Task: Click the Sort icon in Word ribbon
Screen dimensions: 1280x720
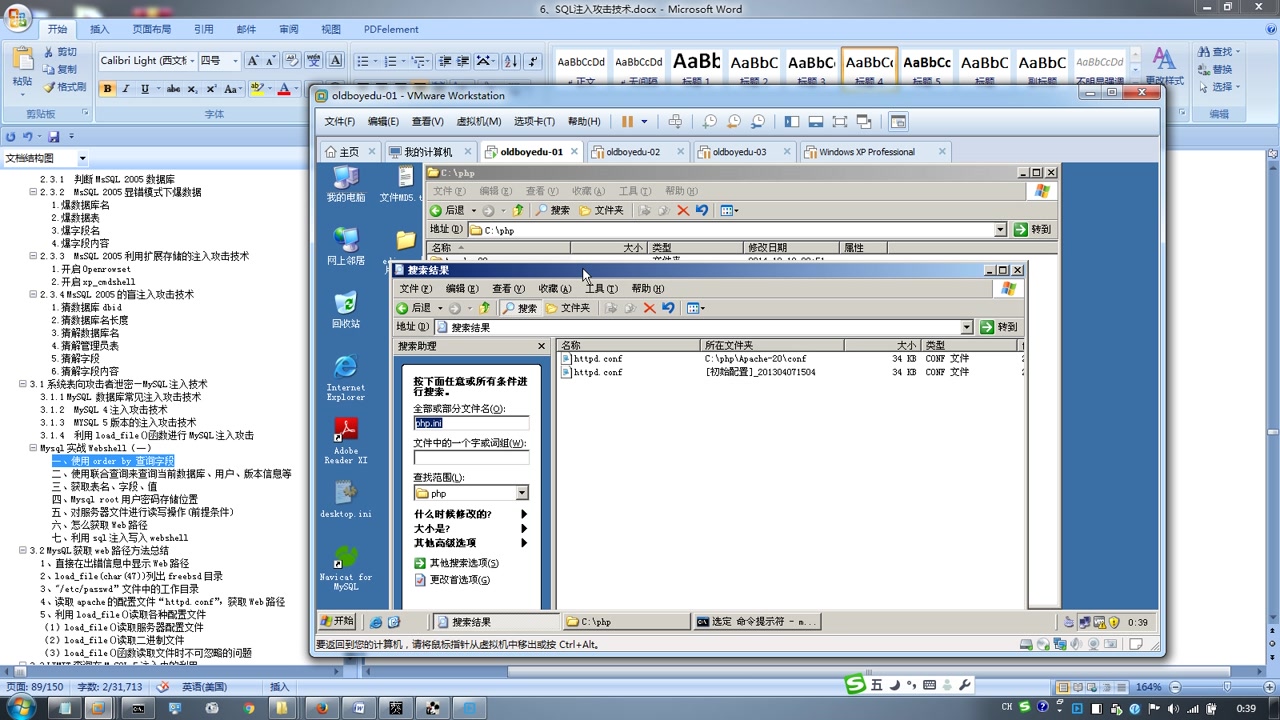Action: [511, 61]
